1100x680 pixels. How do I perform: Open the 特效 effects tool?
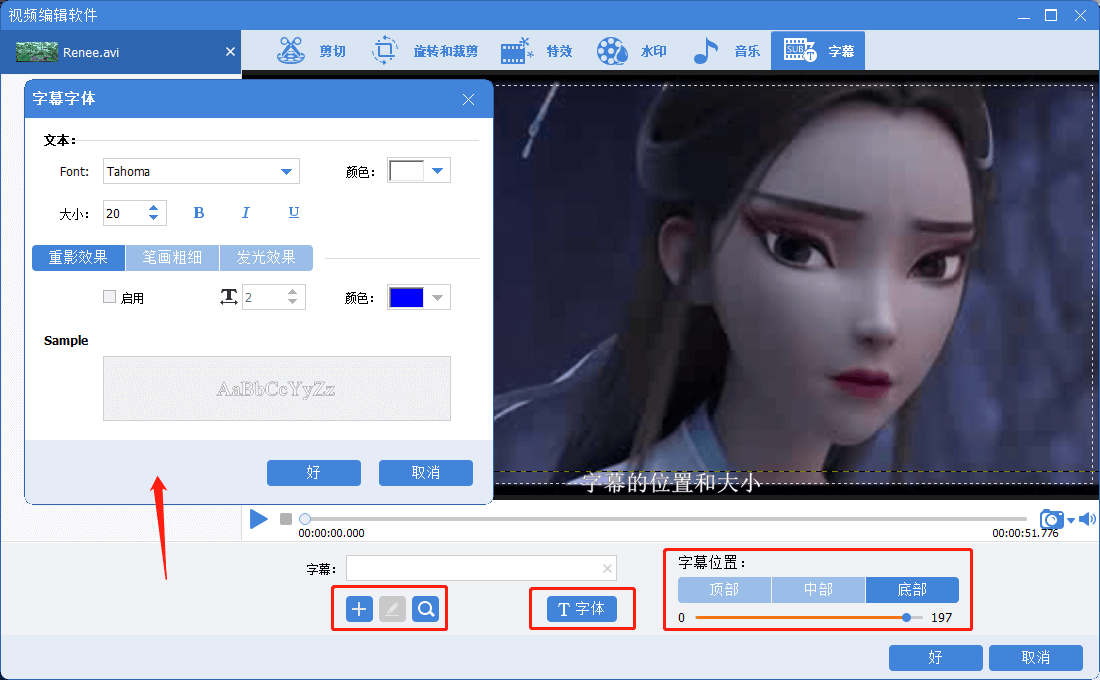(537, 51)
